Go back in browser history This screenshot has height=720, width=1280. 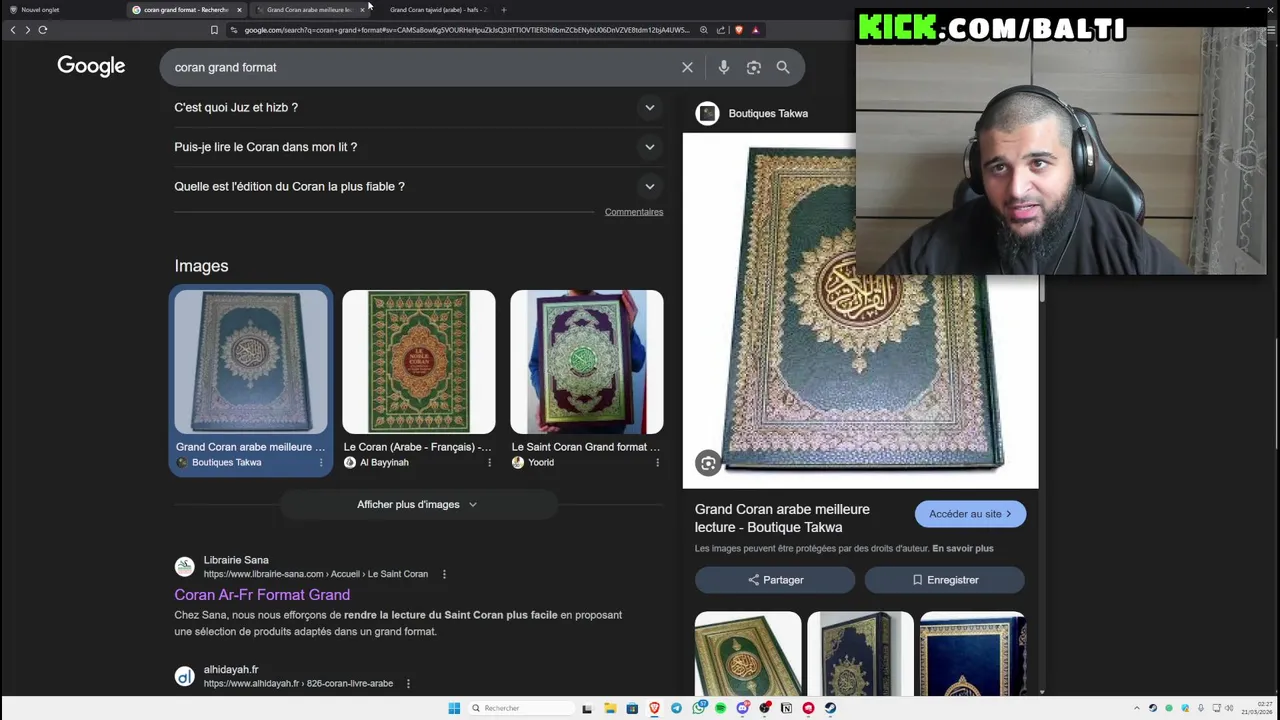point(13,30)
